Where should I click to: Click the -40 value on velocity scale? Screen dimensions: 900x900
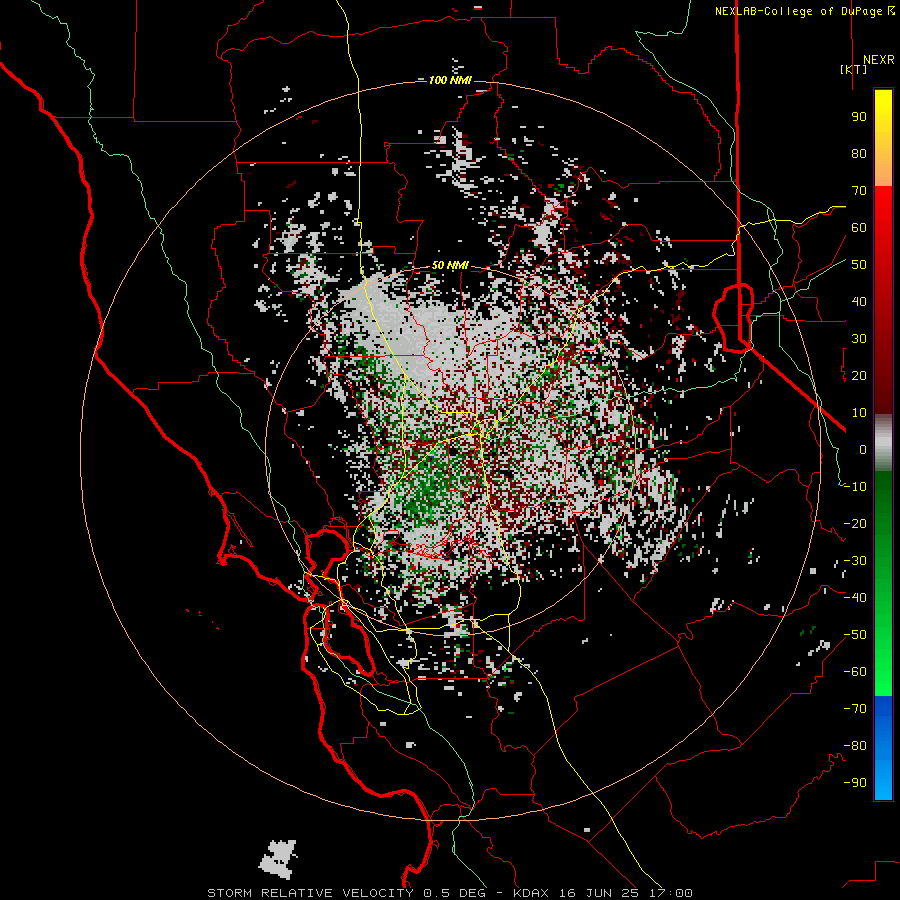pyautogui.click(x=855, y=598)
